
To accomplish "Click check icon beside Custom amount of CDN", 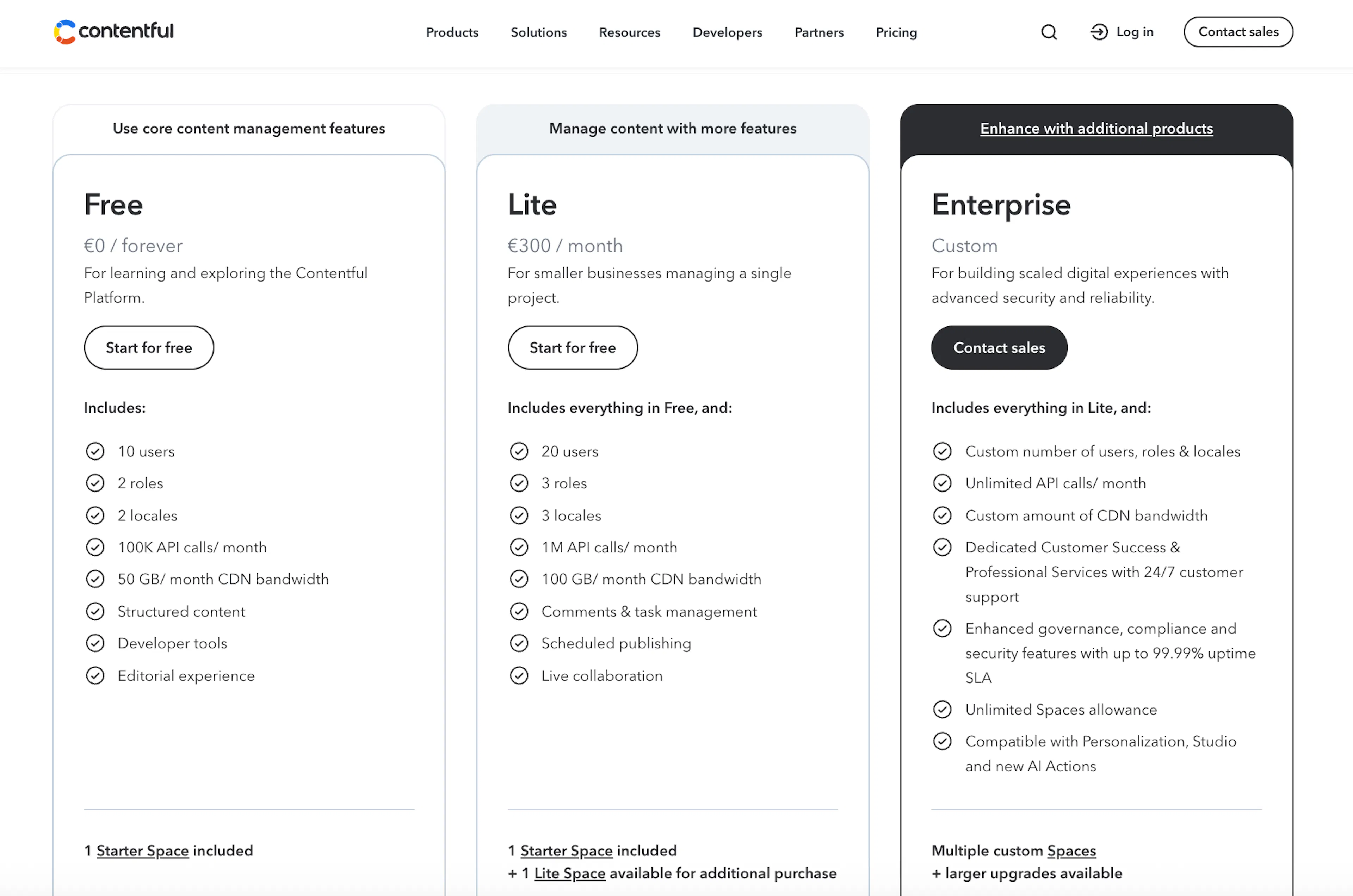I will [942, 515].
